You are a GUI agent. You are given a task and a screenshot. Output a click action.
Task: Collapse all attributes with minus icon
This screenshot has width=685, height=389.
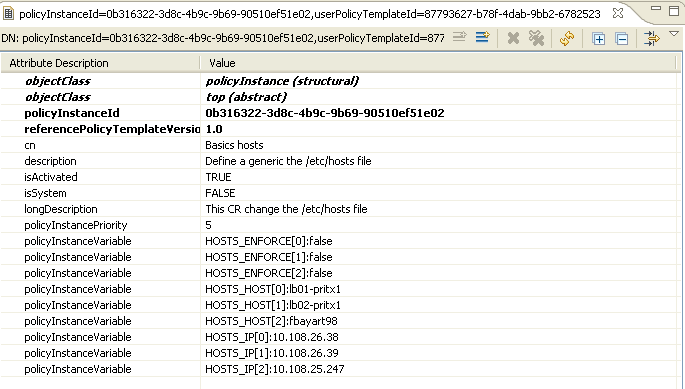click(x=622, y=39)
